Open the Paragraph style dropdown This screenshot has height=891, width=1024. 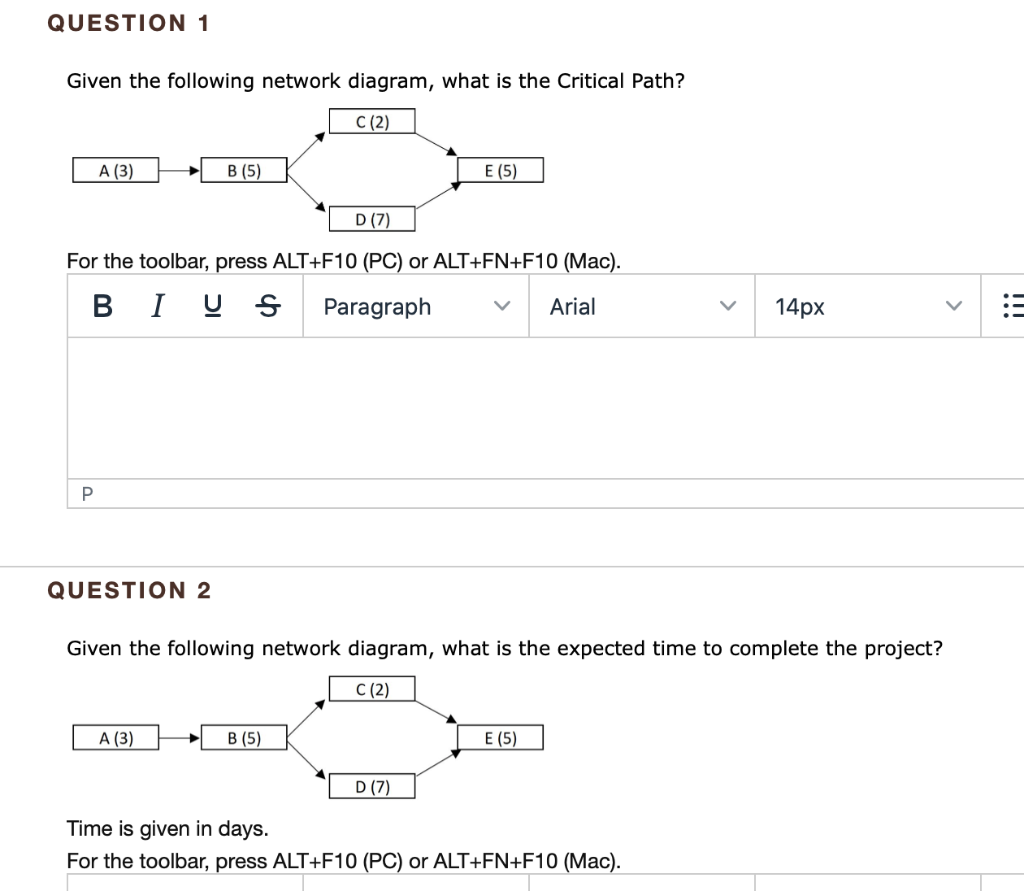[x=377, y=307]
